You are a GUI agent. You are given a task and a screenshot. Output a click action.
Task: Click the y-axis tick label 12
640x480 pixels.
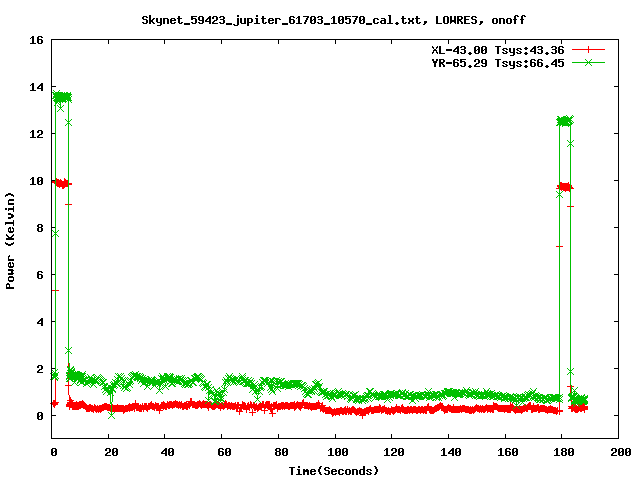[36, 134]
